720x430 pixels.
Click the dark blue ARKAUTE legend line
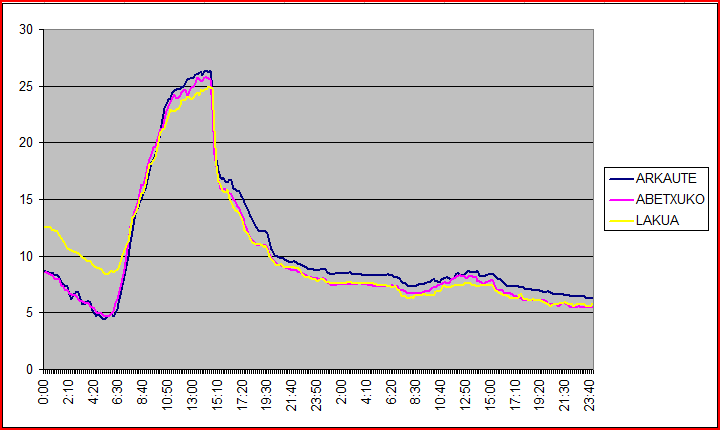pyautogui.click(x=621, y=179)
